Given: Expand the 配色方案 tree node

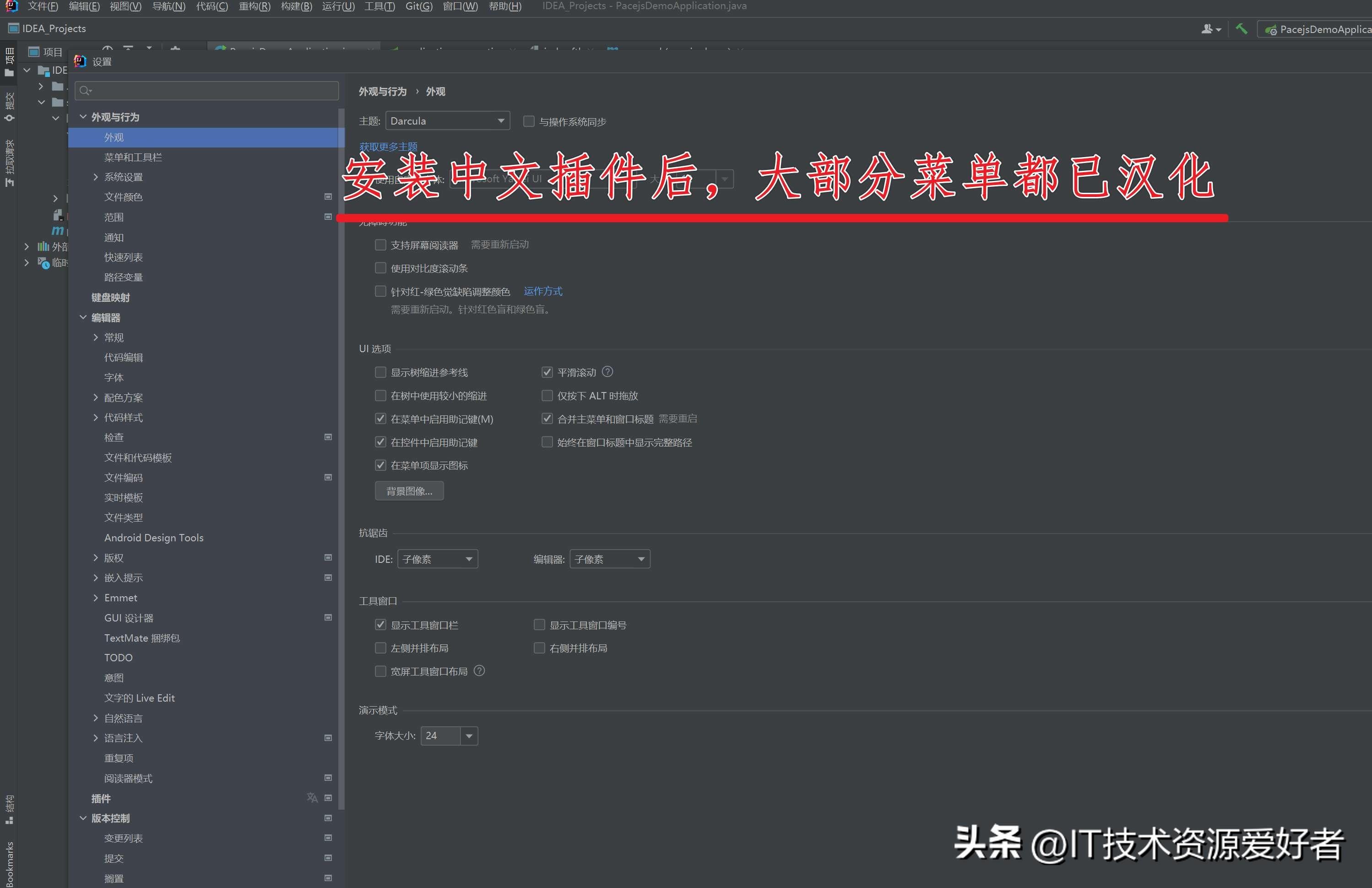Looking at the screenshot, I should [x=96, y=398].
